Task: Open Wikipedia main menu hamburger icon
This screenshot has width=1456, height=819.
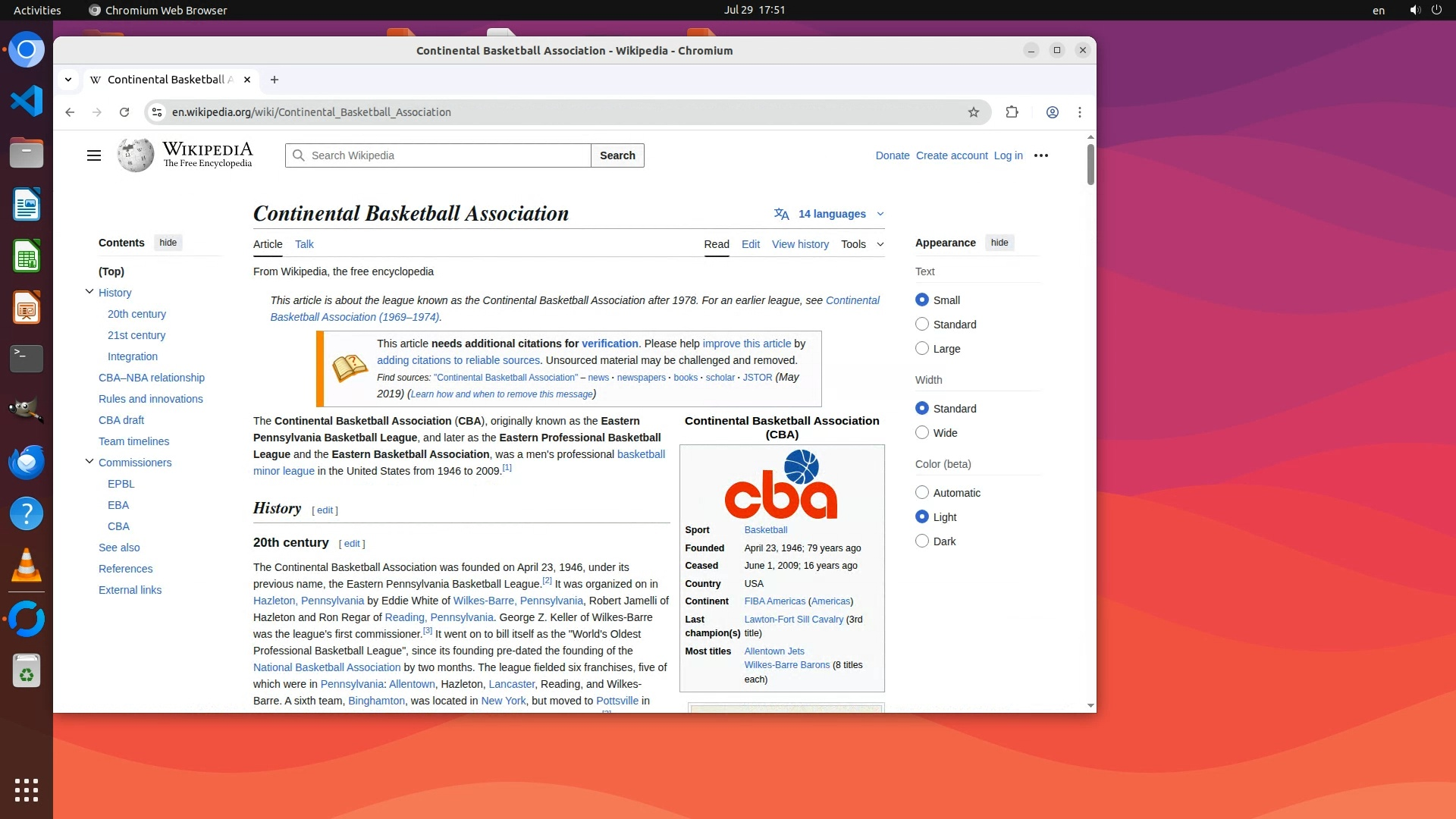Action: tap(94, 155)
